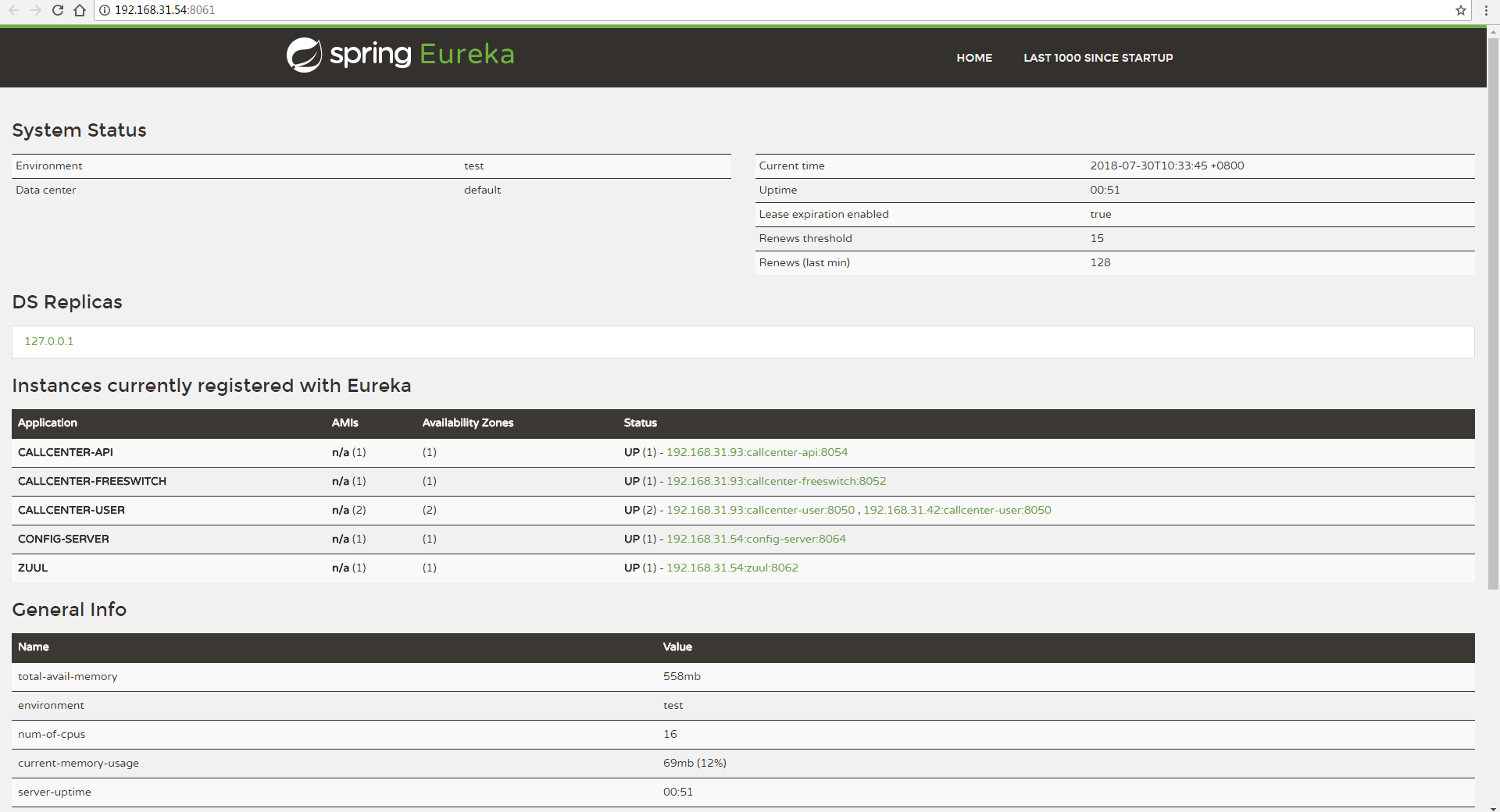The height and width of the screenshot is (812, 1500).
Task: Select the CONFIG-SERVER application name
Action: [63, 539]
